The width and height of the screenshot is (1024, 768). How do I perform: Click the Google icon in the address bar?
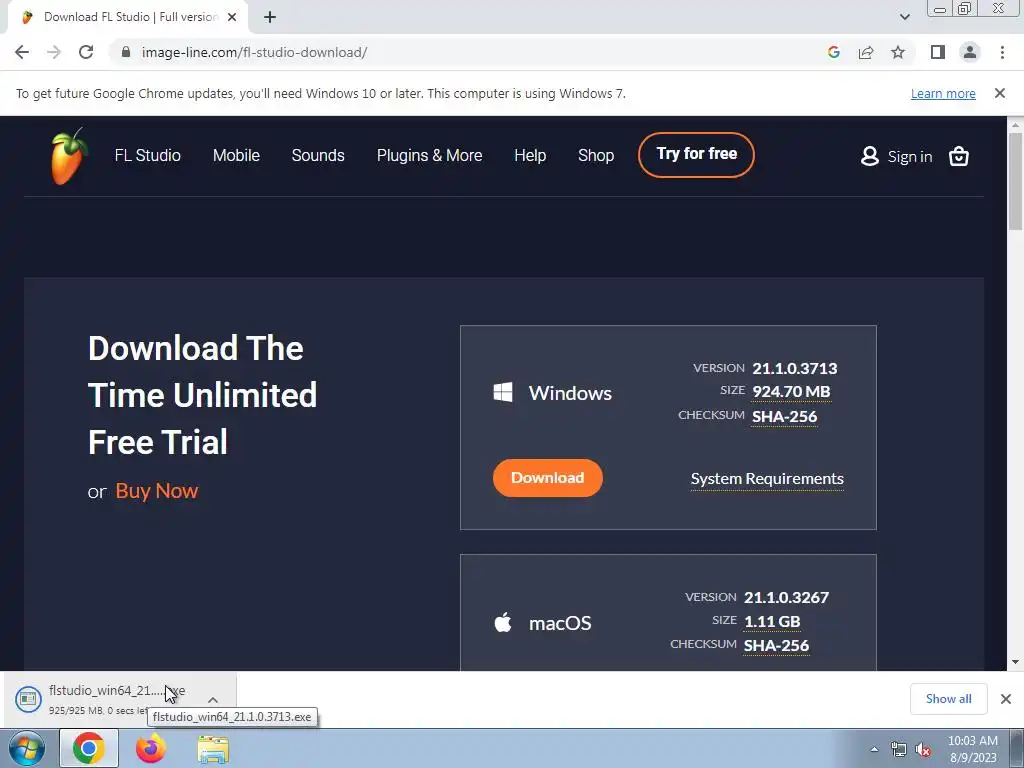(x=833, y=52)
